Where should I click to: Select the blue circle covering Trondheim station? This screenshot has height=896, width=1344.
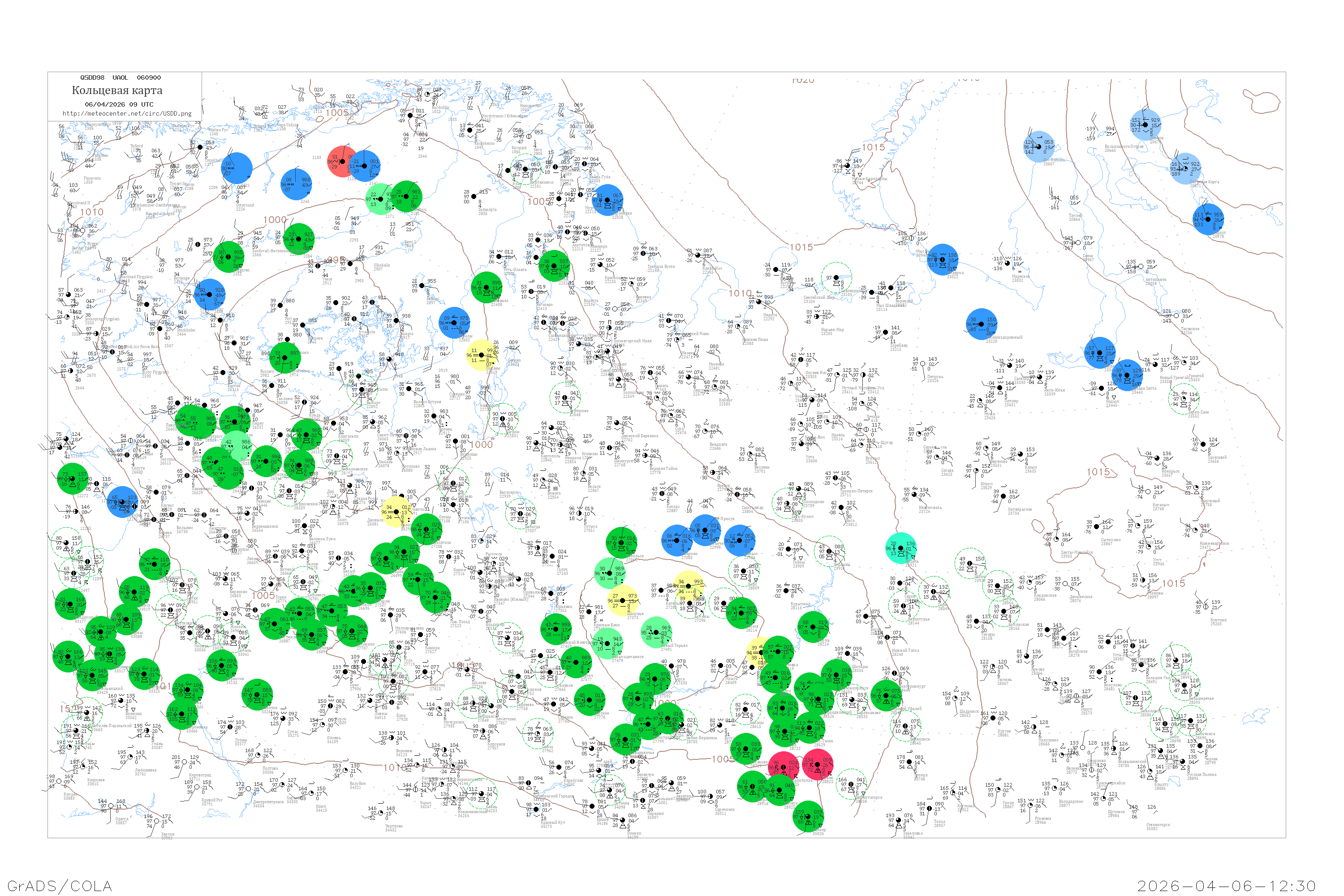[x=236, y=168]
